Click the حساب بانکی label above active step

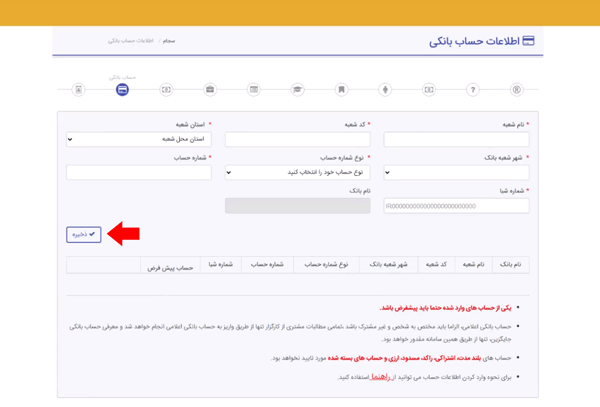[122, 77]
